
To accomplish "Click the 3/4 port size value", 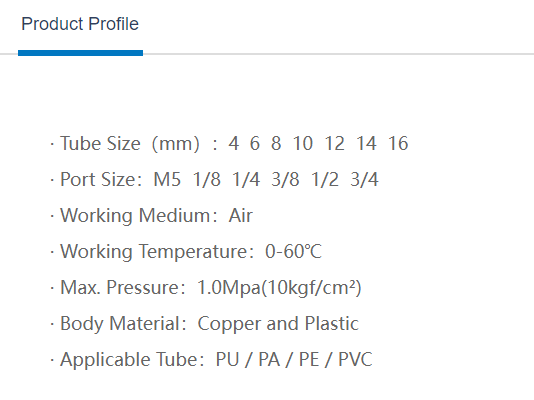I will (x=364, y=179).
